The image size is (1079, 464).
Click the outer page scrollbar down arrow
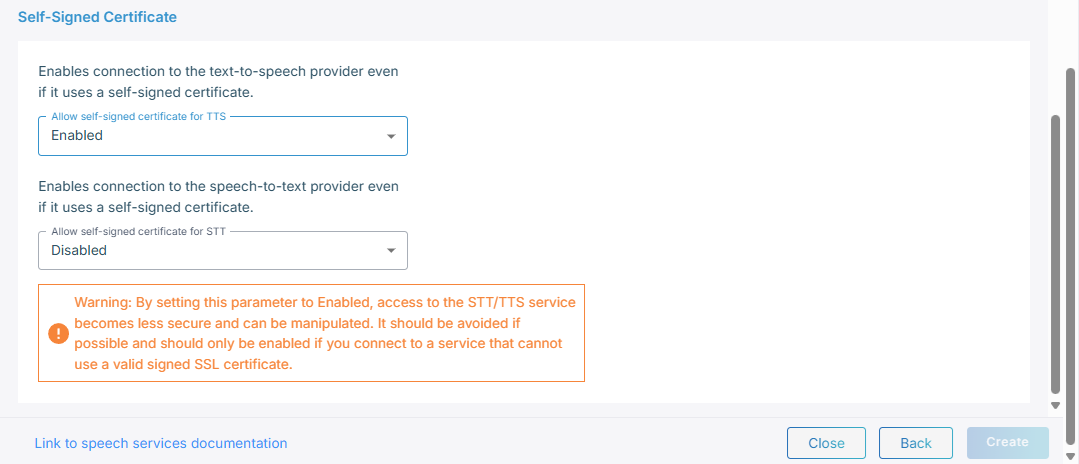click(1070, 456)
